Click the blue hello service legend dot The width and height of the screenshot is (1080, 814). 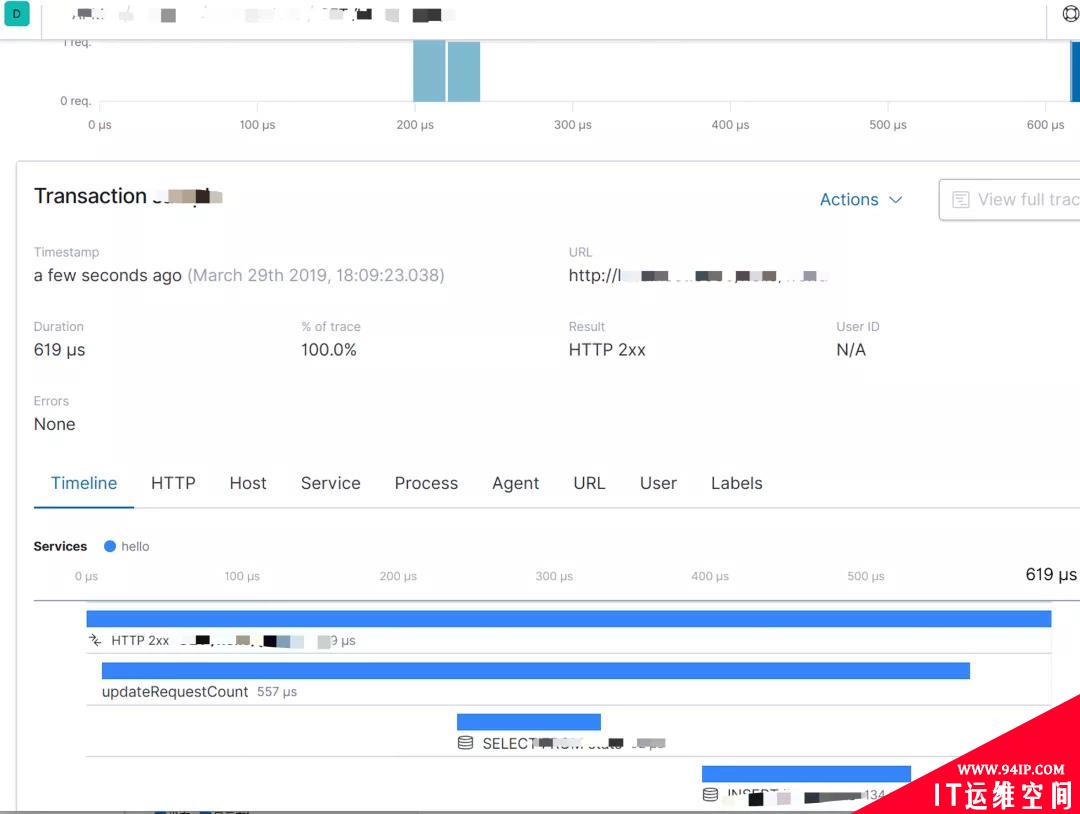pyautogui.click(x=110, y=546)
